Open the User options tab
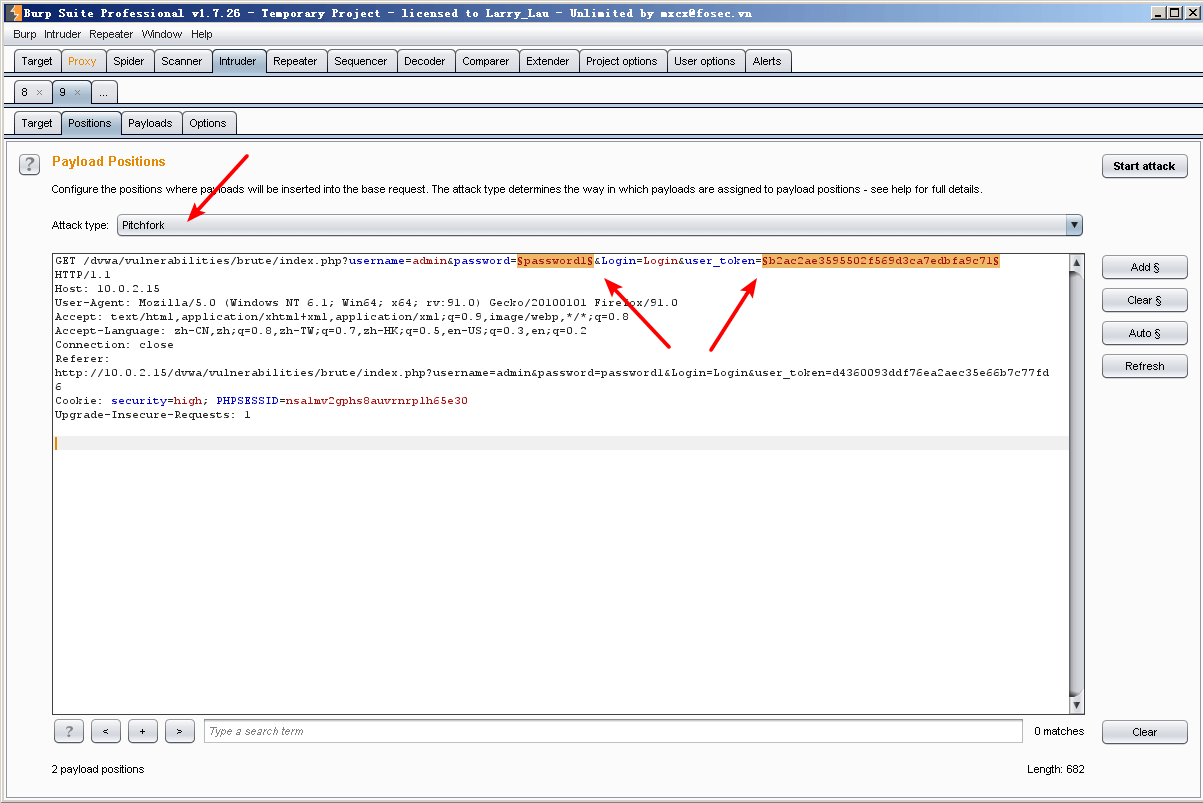The image size is (1203, 803). click(705, 61)
